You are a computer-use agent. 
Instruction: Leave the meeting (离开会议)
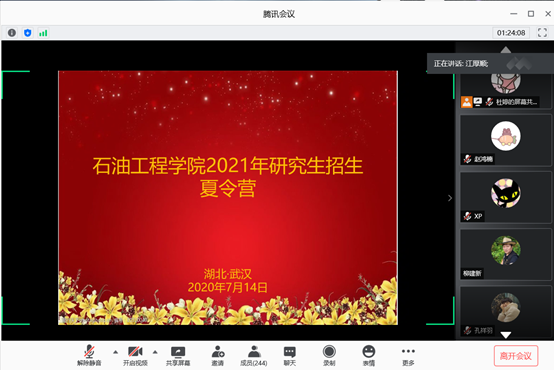(x=516, y=356)
